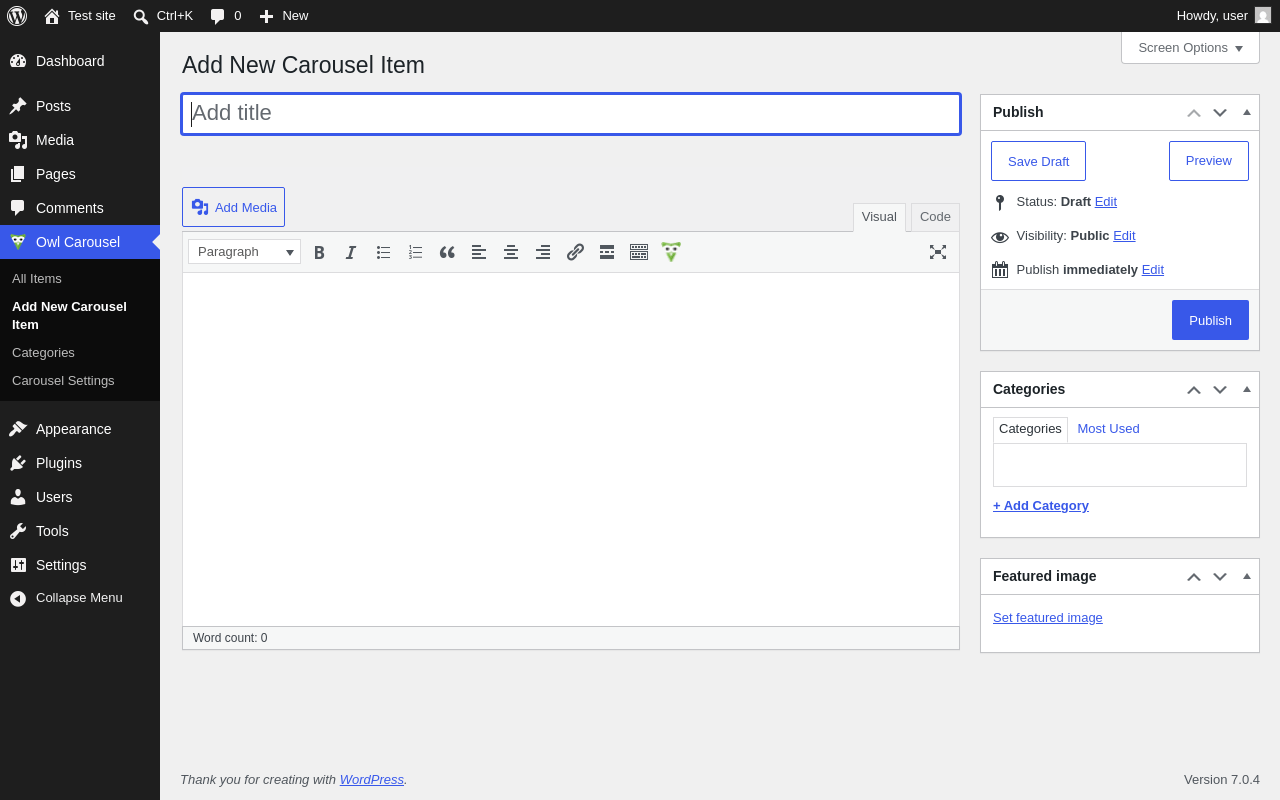1280x800 pixels.
Task: Insert the Read More tag
Action: click(607, 252)
